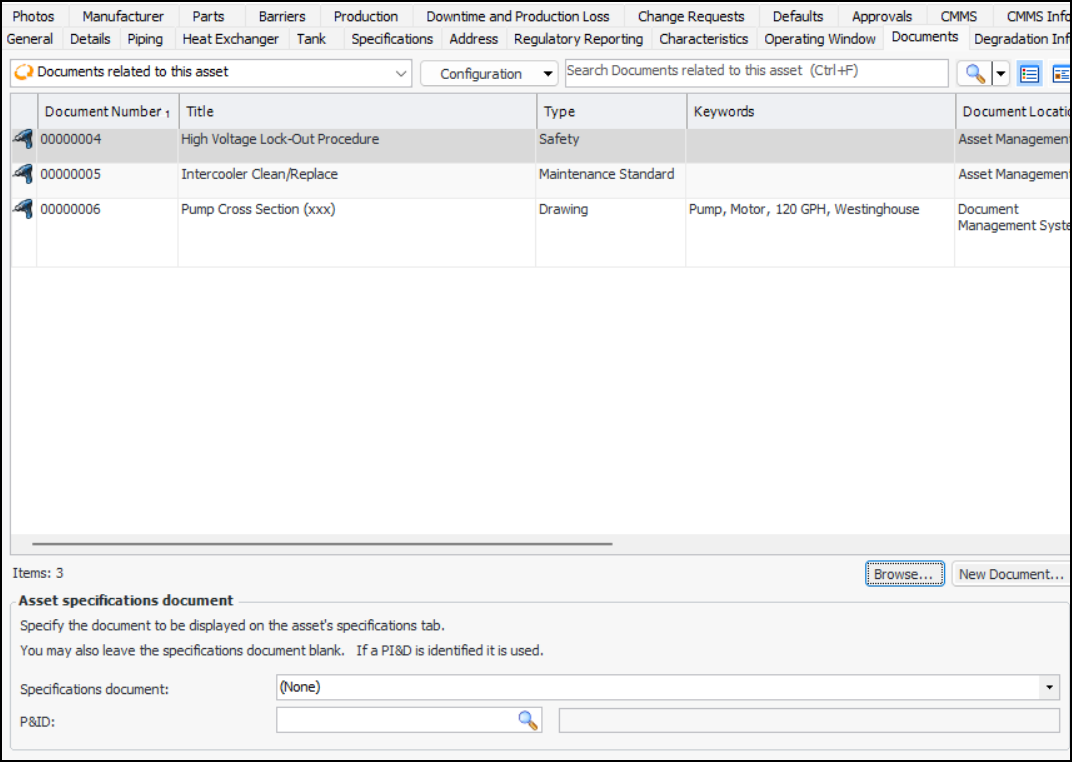
Task: Switch to the list view icon
Action: click(x=1029, y=74)
